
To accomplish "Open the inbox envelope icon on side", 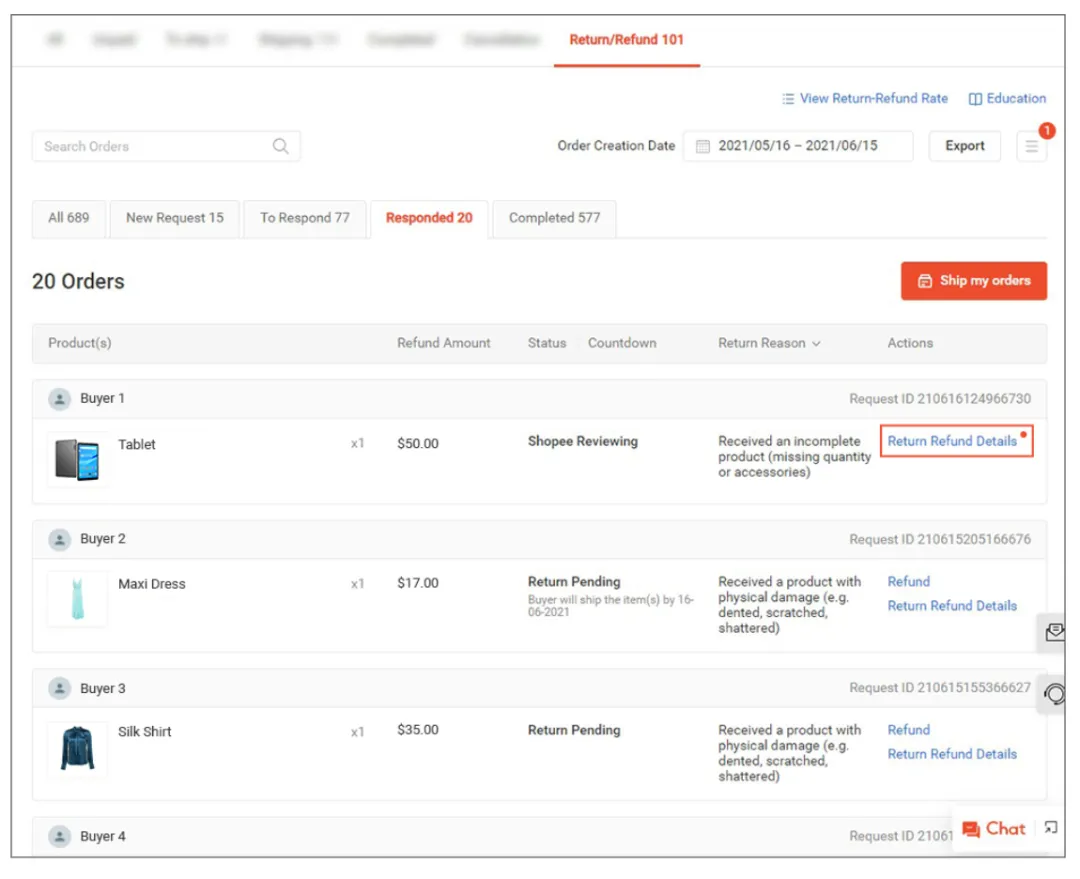I will 1054,632.
